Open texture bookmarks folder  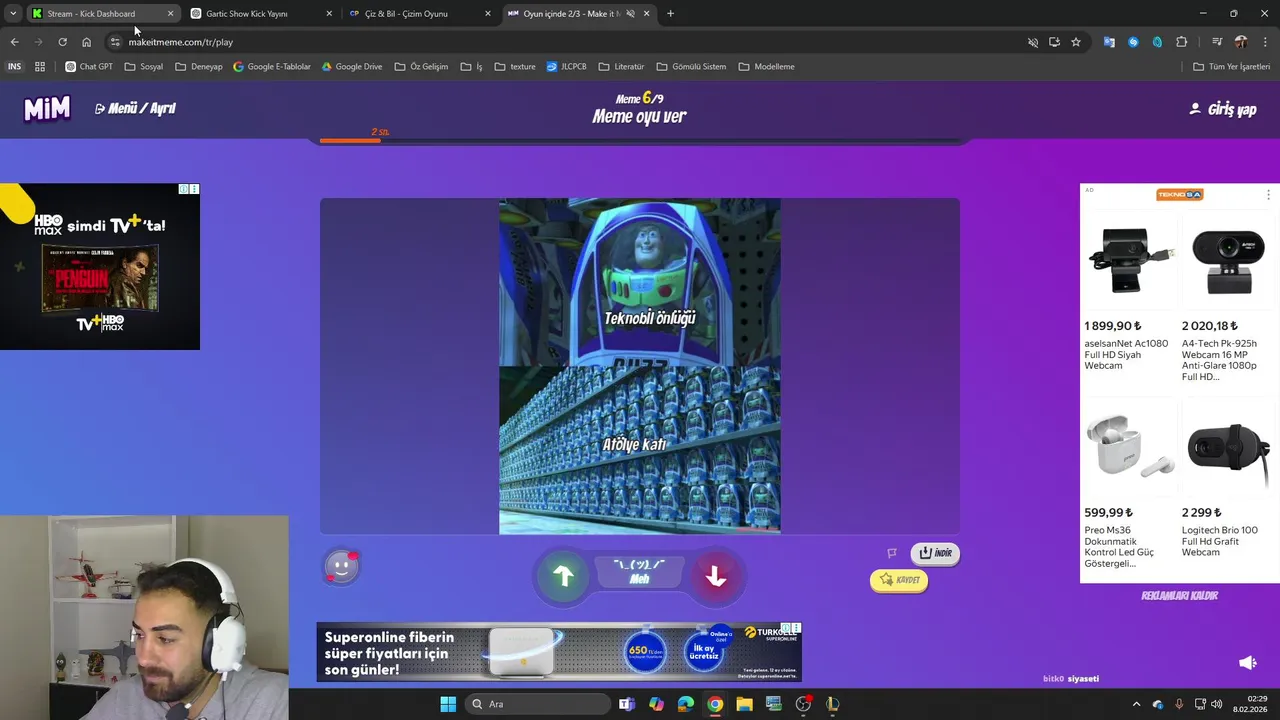pyautogui.click(x=515, y=67)
